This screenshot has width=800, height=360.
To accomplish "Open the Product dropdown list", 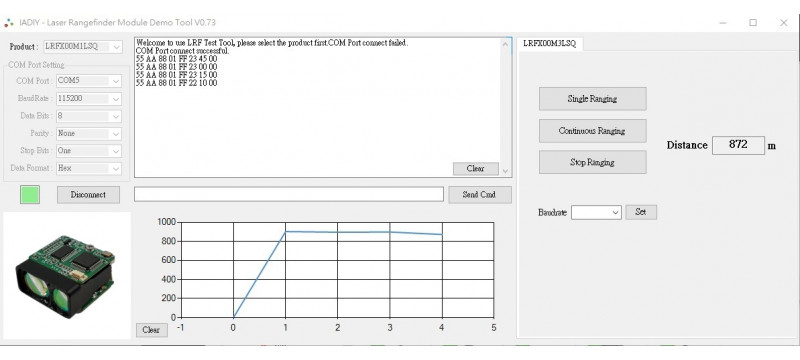I will (83, 47).
